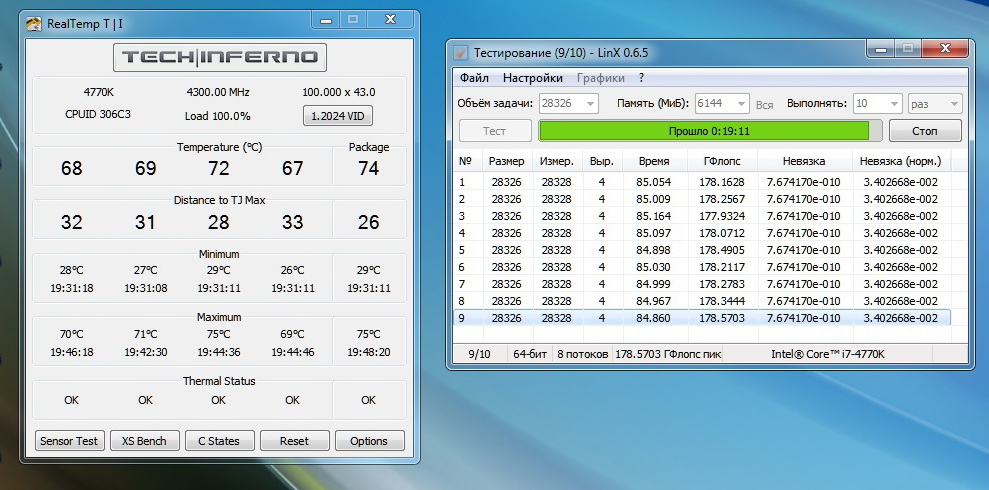
Task: Click maximum timestamp 19:48:20
Action: [369, 352]
